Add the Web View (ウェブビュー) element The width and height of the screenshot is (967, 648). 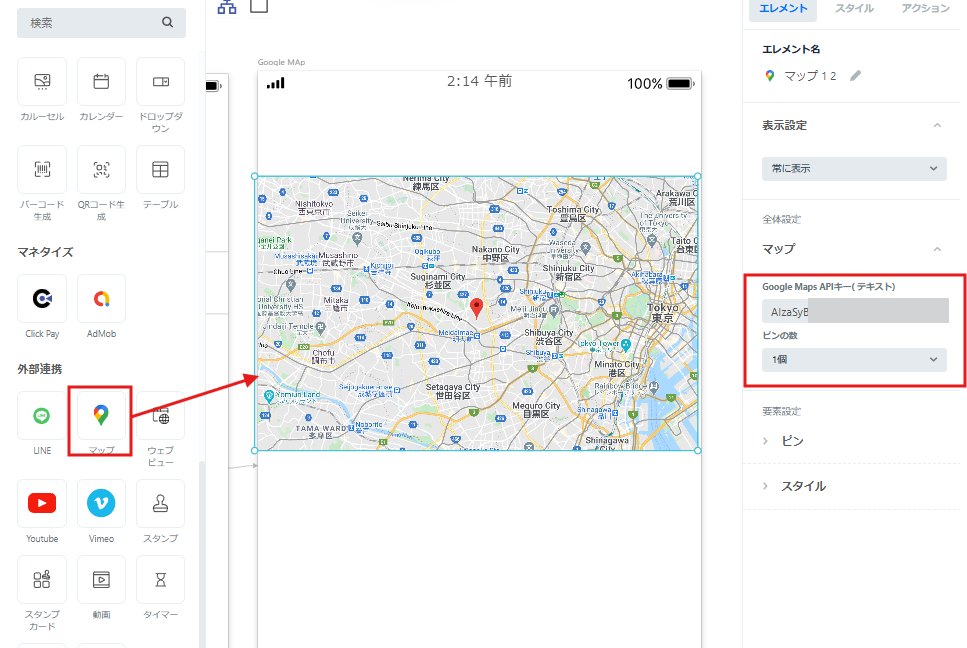pos(160,416)
